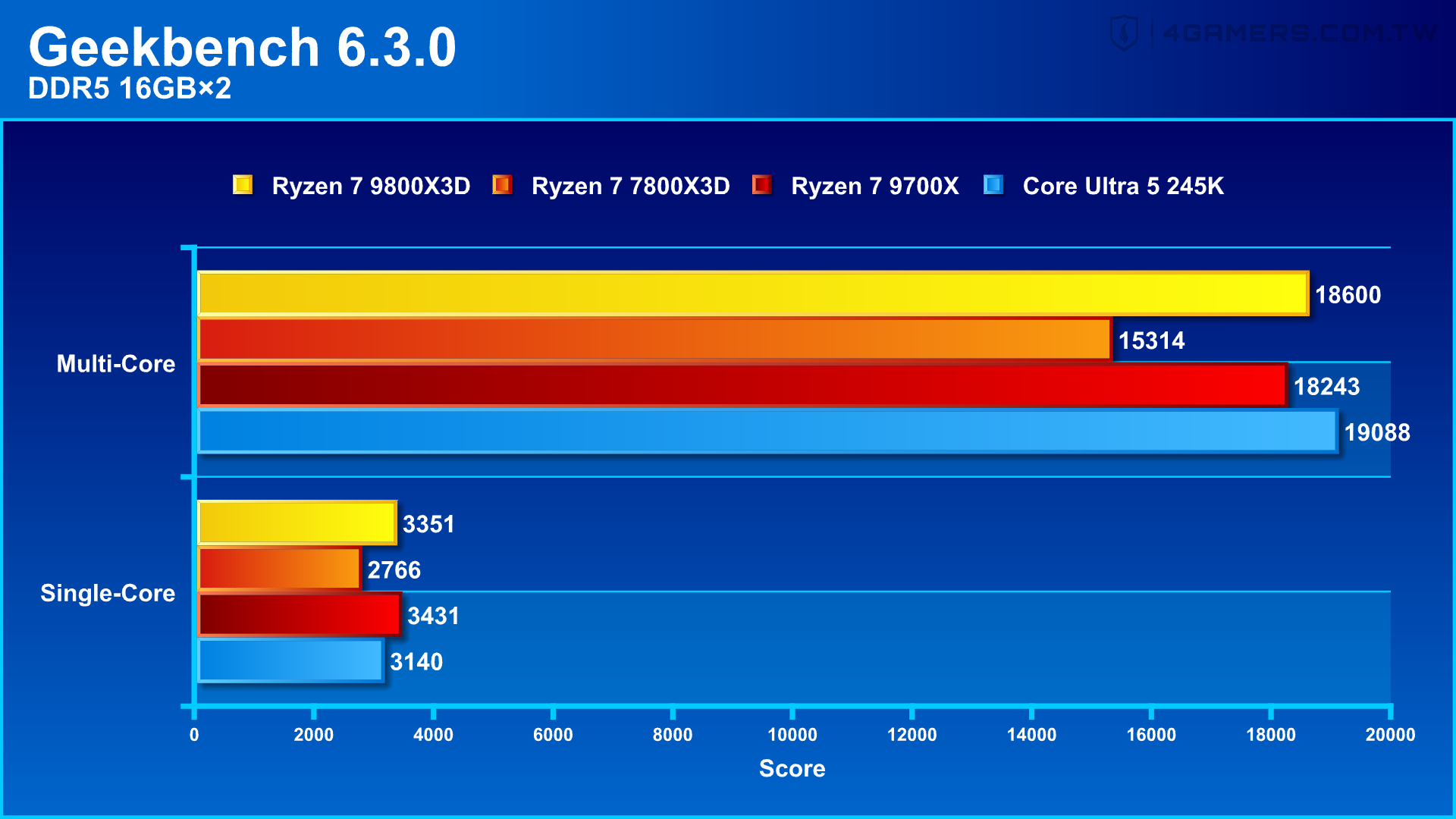Click the red Single-Core bar scoring 3431

point(300,615)
